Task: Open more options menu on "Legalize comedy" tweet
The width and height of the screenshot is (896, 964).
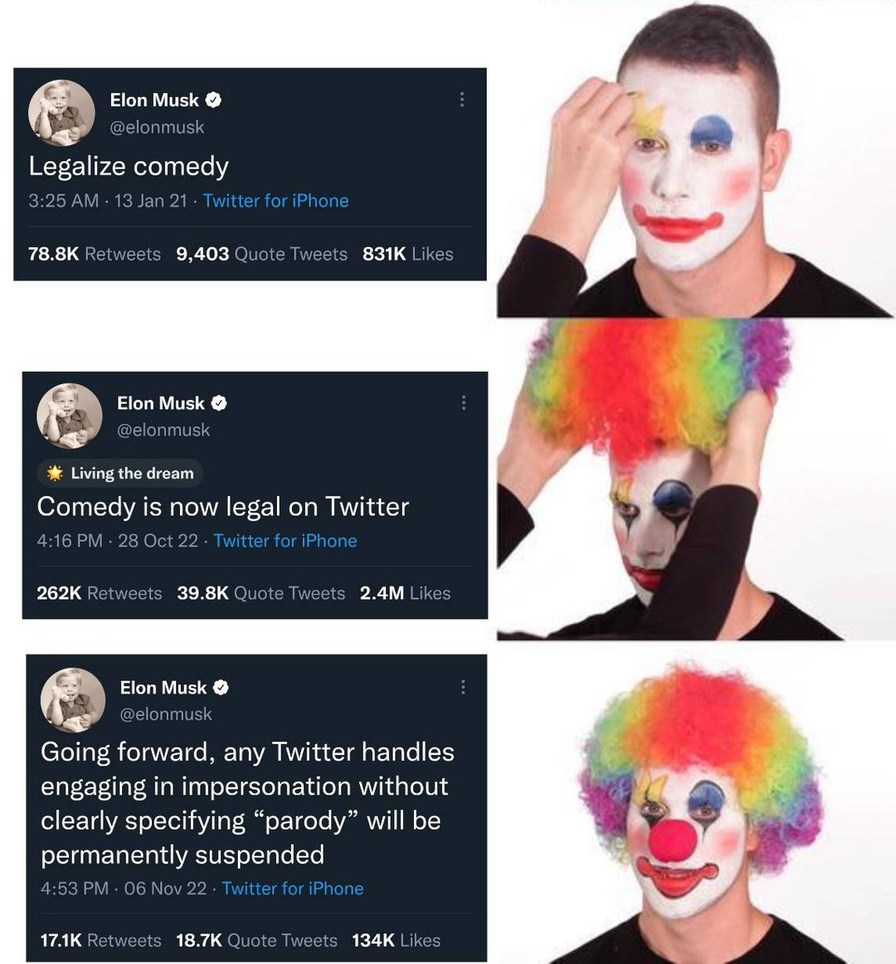Action: (462, 97)
